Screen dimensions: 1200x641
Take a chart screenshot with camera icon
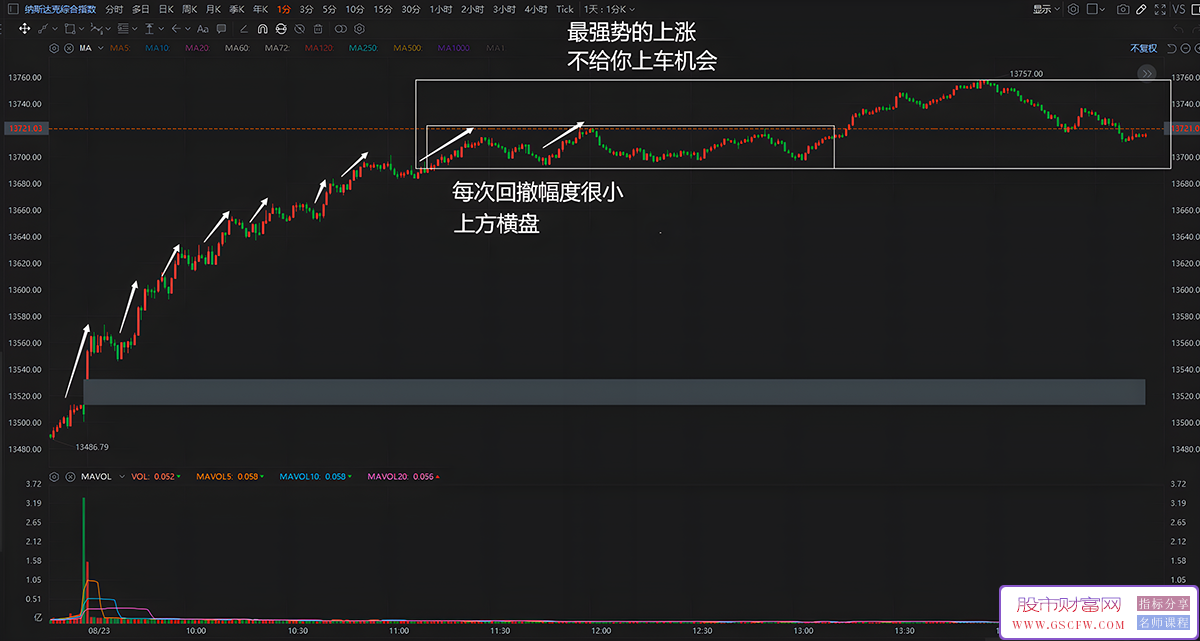tap(1123, 9)
